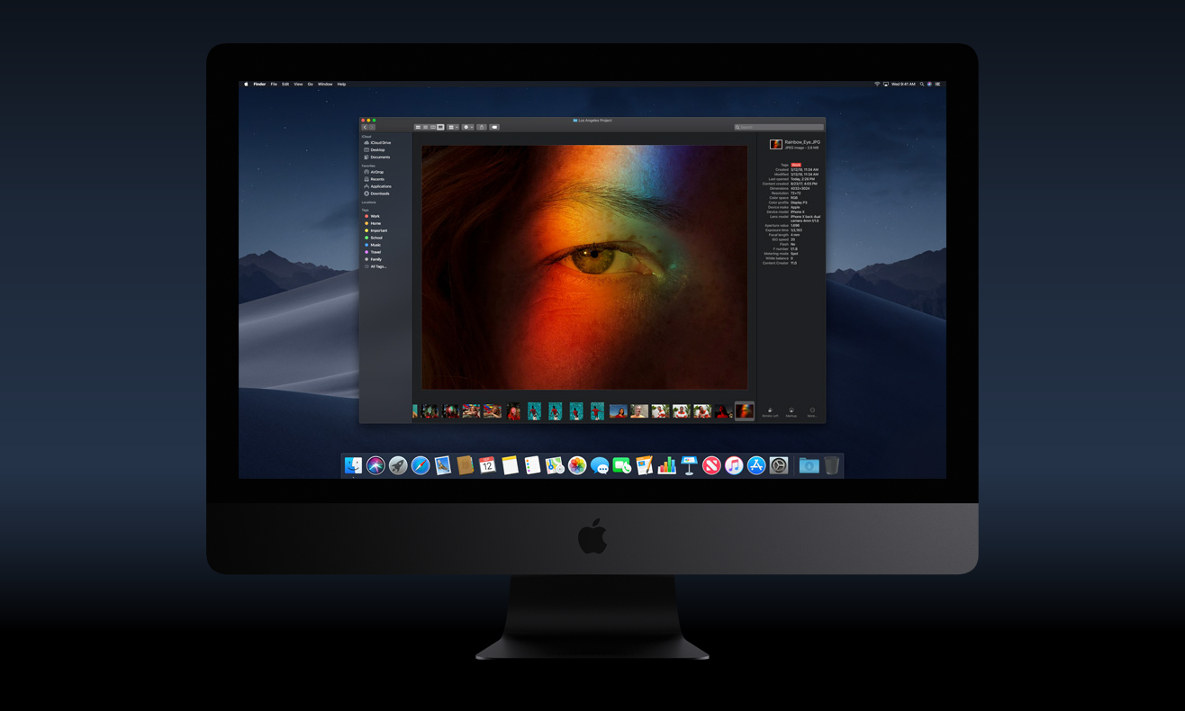
Task: Open iTunes from the Dock
Action: tap(734, 465)
